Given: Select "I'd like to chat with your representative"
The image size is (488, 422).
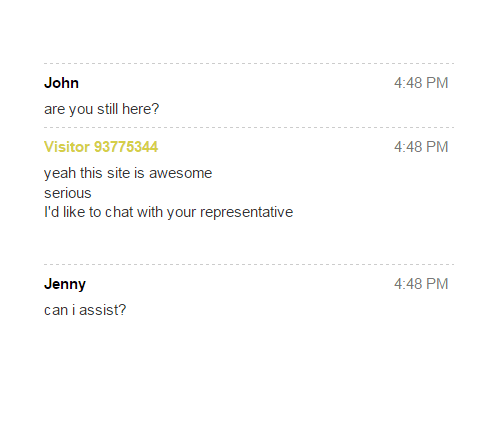Looking at the screenshot, I should point(169,212).
